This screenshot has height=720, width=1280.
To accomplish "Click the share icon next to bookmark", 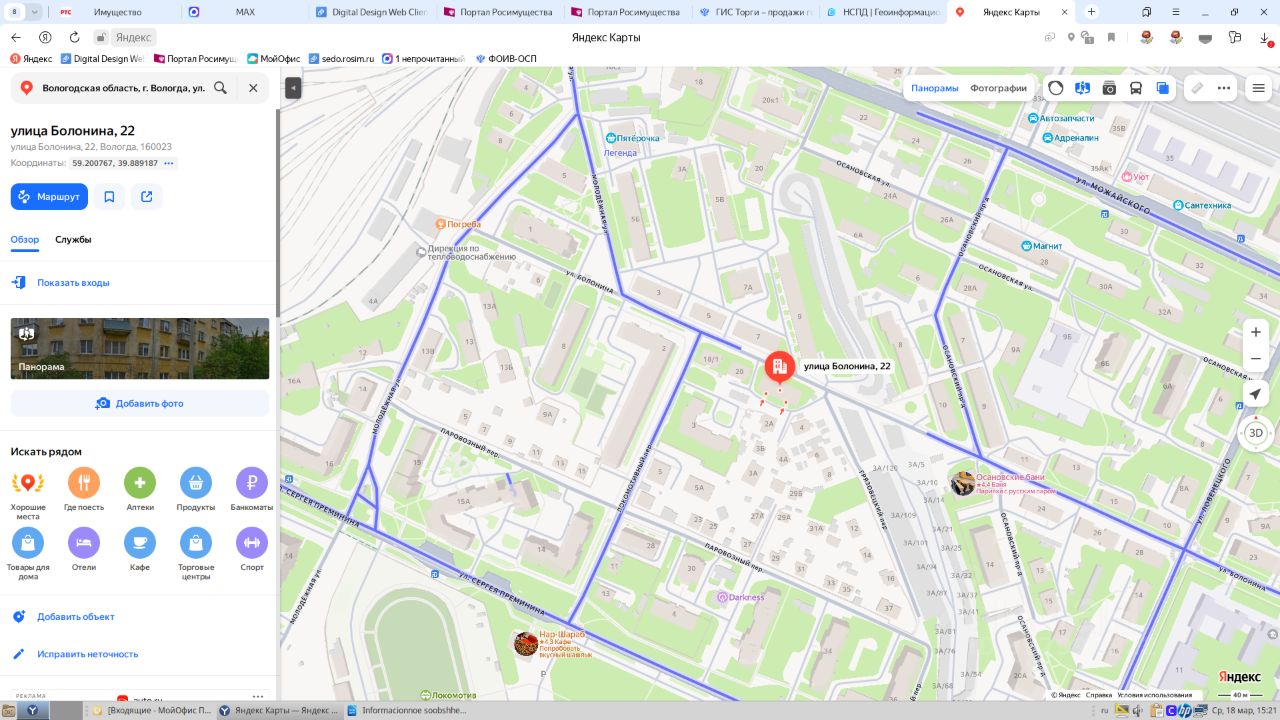I will tap(147, 197).
